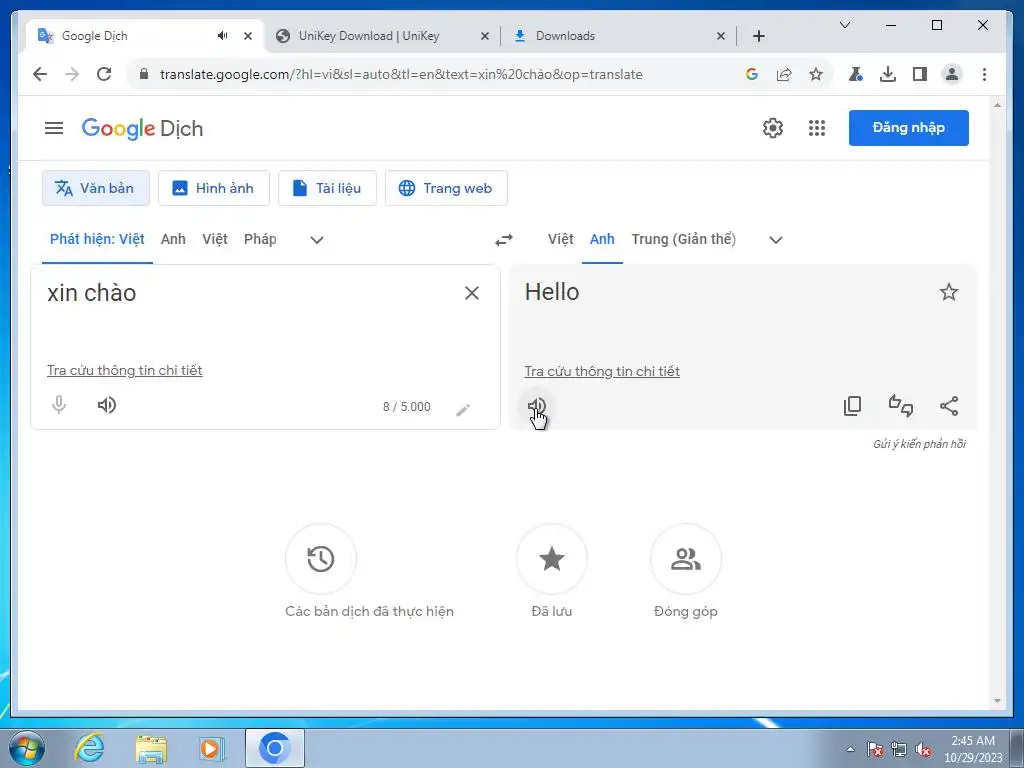1024x768 pixels.
Task: Go back to previous page
Action: pyautogui.click(x=40, y=74)
